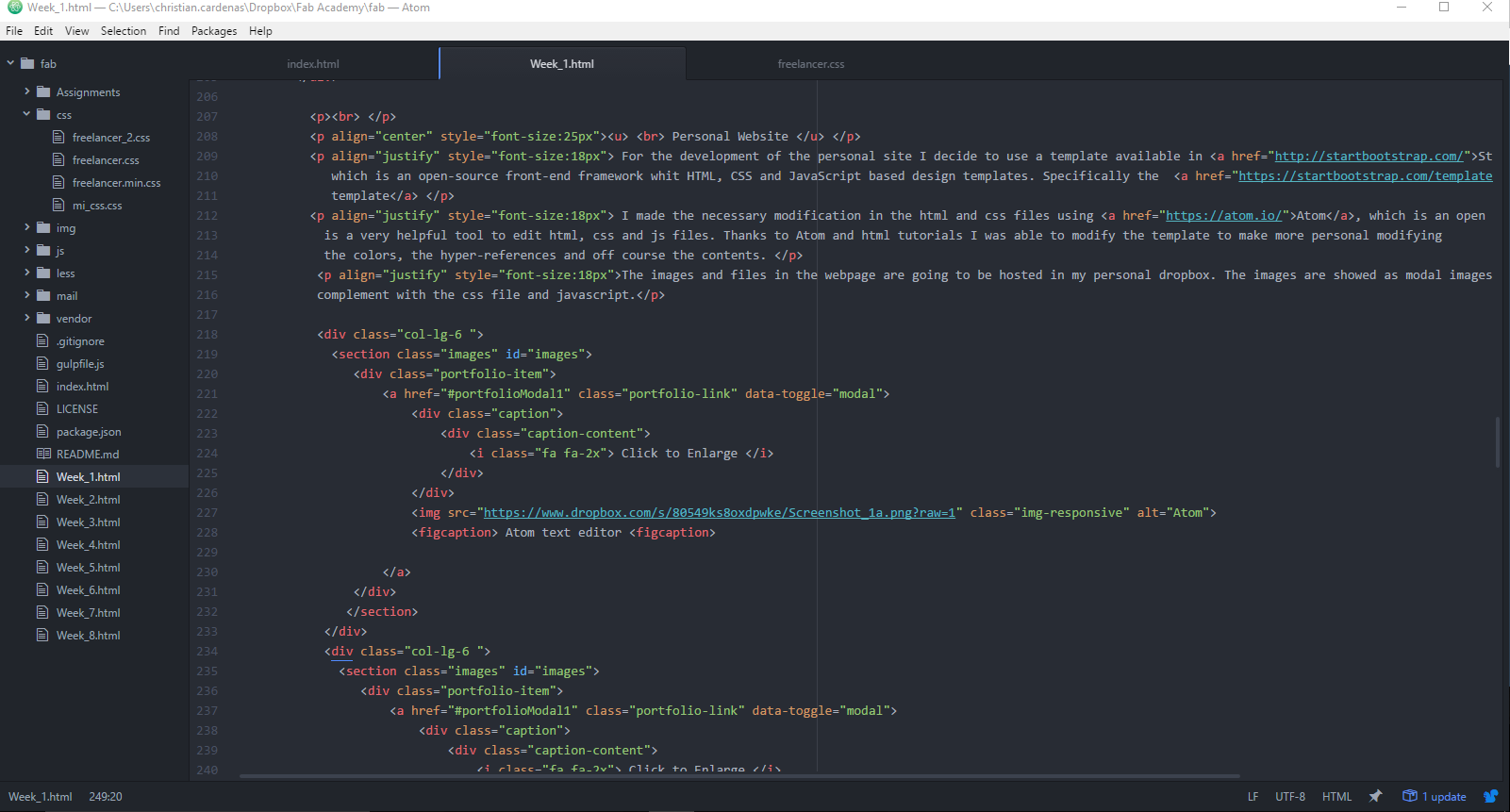1510x812 pixels.
Task: Collapse the css folder
Action: click(x=27, y=115)
